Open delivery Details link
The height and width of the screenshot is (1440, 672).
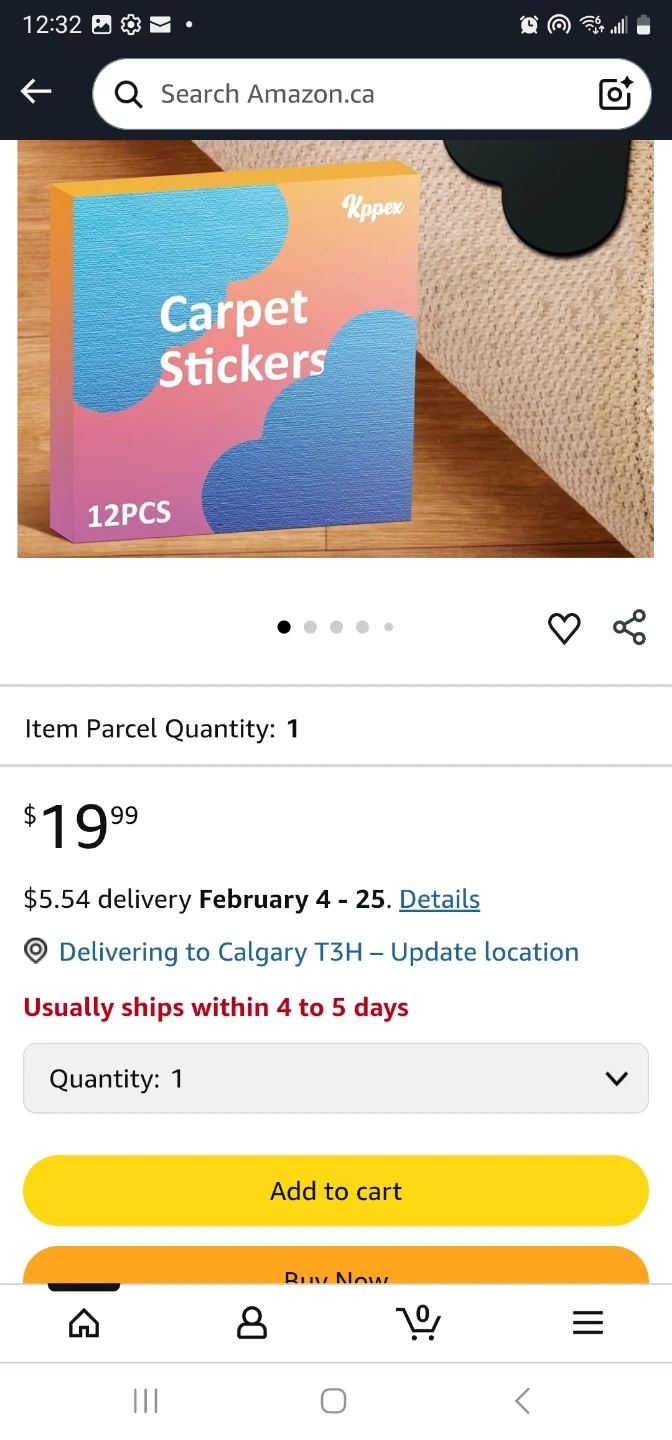439,899
